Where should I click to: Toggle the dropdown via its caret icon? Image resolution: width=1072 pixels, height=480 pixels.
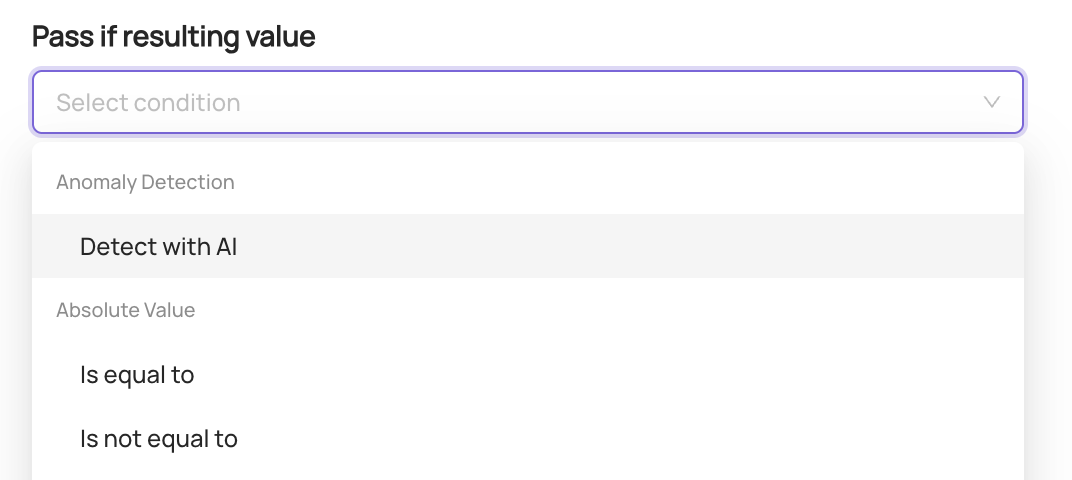click(x=991, y=102)
